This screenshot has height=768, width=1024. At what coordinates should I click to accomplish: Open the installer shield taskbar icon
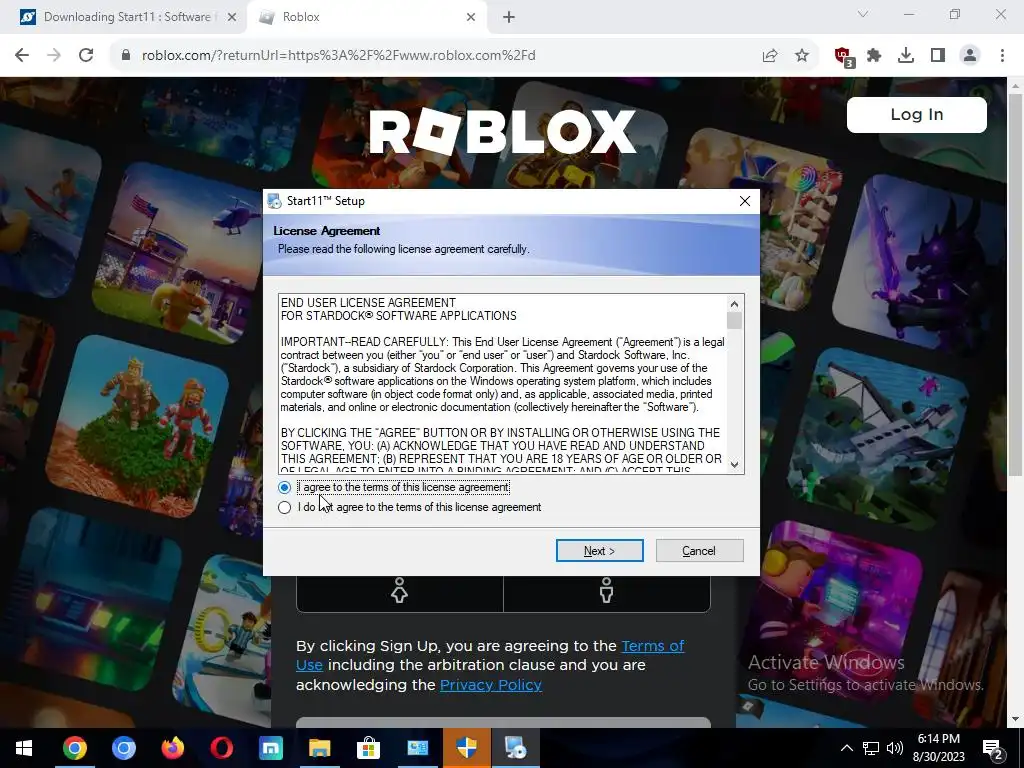[x=466, y=748]
